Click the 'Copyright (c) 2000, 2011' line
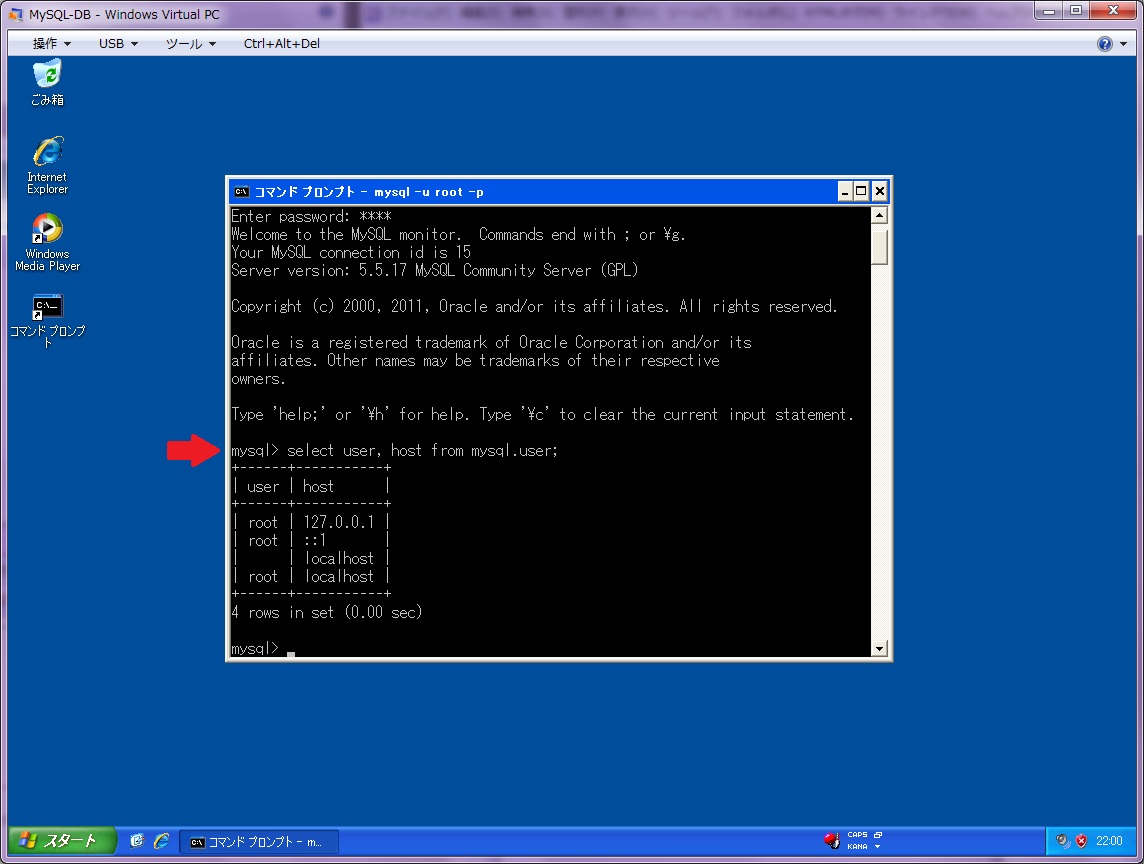This screenshot has height=864, width=1144. pyautogui.click(x=534, y=306)
